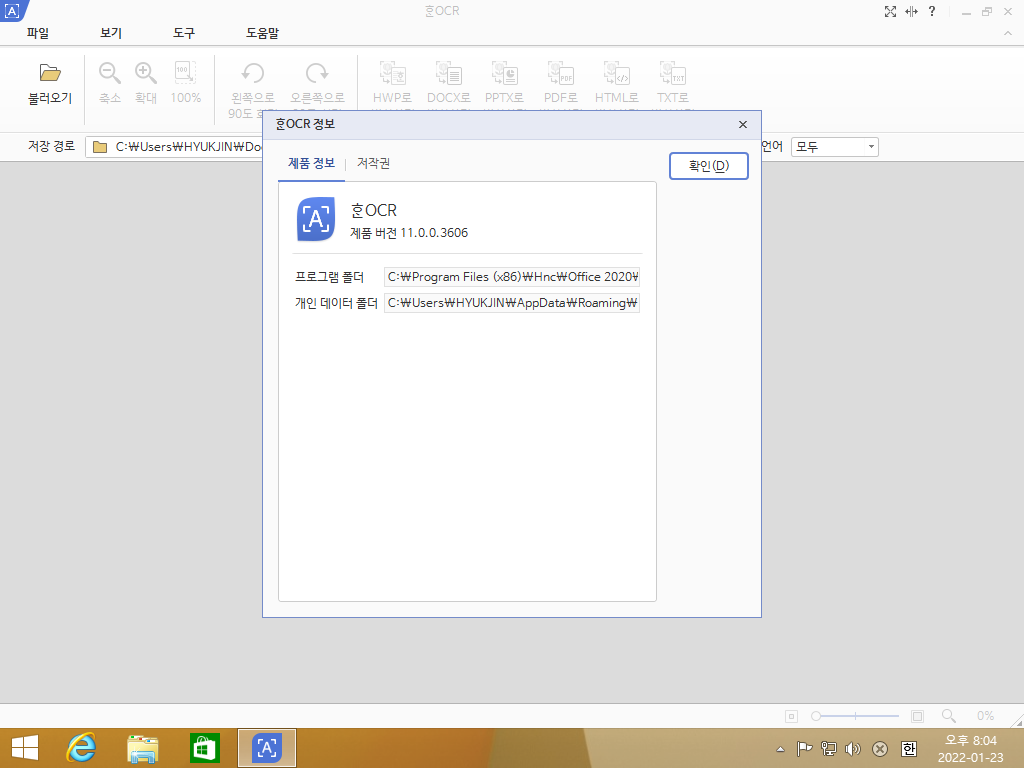The image size is (1024, 768).
Task: Open File Explorer from taskbar
Action: [x=142, y=748]
